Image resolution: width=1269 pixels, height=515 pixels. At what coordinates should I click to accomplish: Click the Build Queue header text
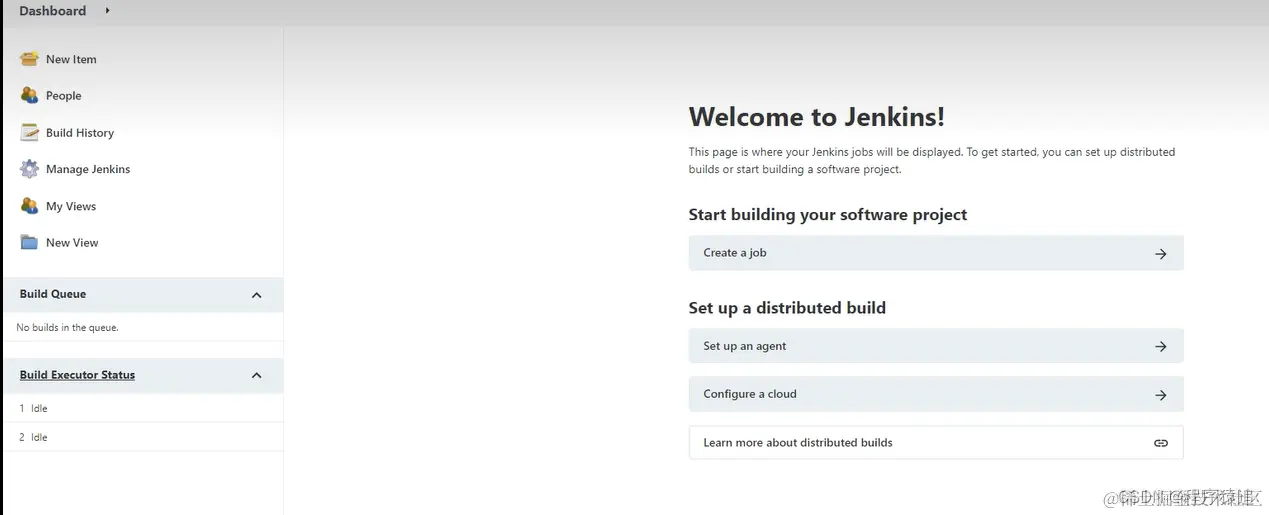[53, 294]
